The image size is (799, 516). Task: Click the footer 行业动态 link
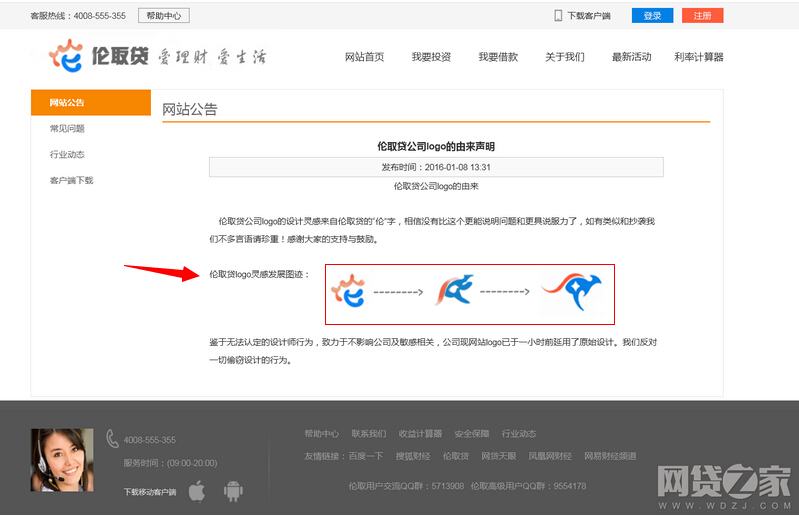[x=519, y=433]
